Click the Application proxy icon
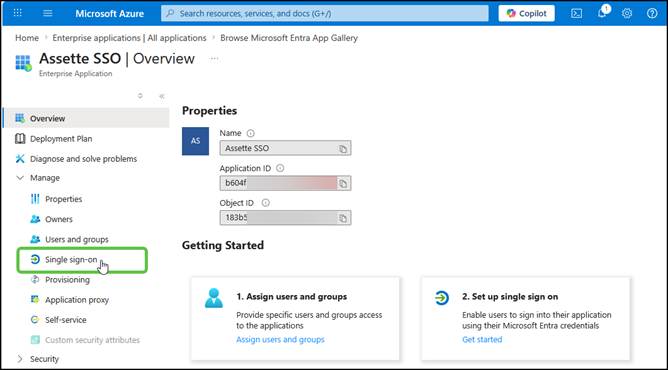The image size is (668, 370). pyautogui.click(x=35, y=299)
